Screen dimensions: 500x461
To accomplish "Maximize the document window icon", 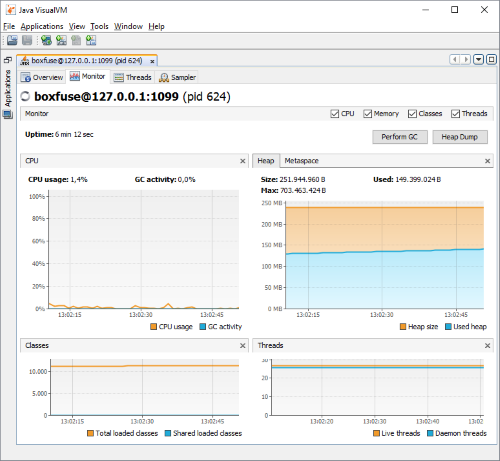I will (491, 60).
